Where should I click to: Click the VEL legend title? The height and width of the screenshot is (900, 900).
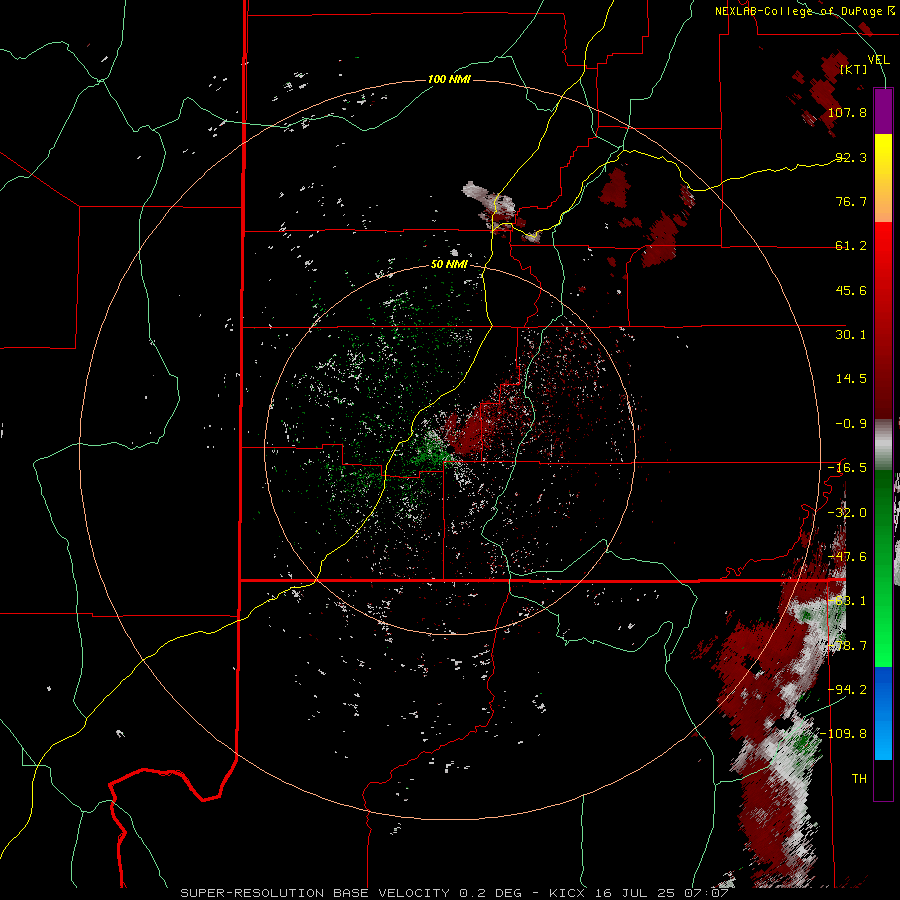coord(879,60)
